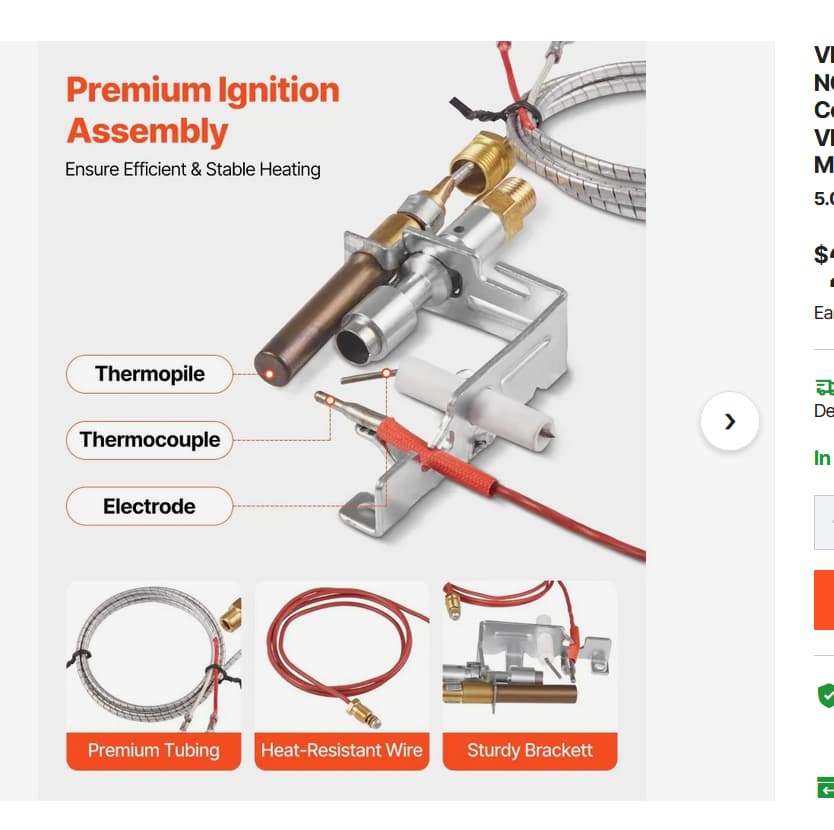Select the Electrode callout label
Screen dimensions: 834x830
(149, 506)
